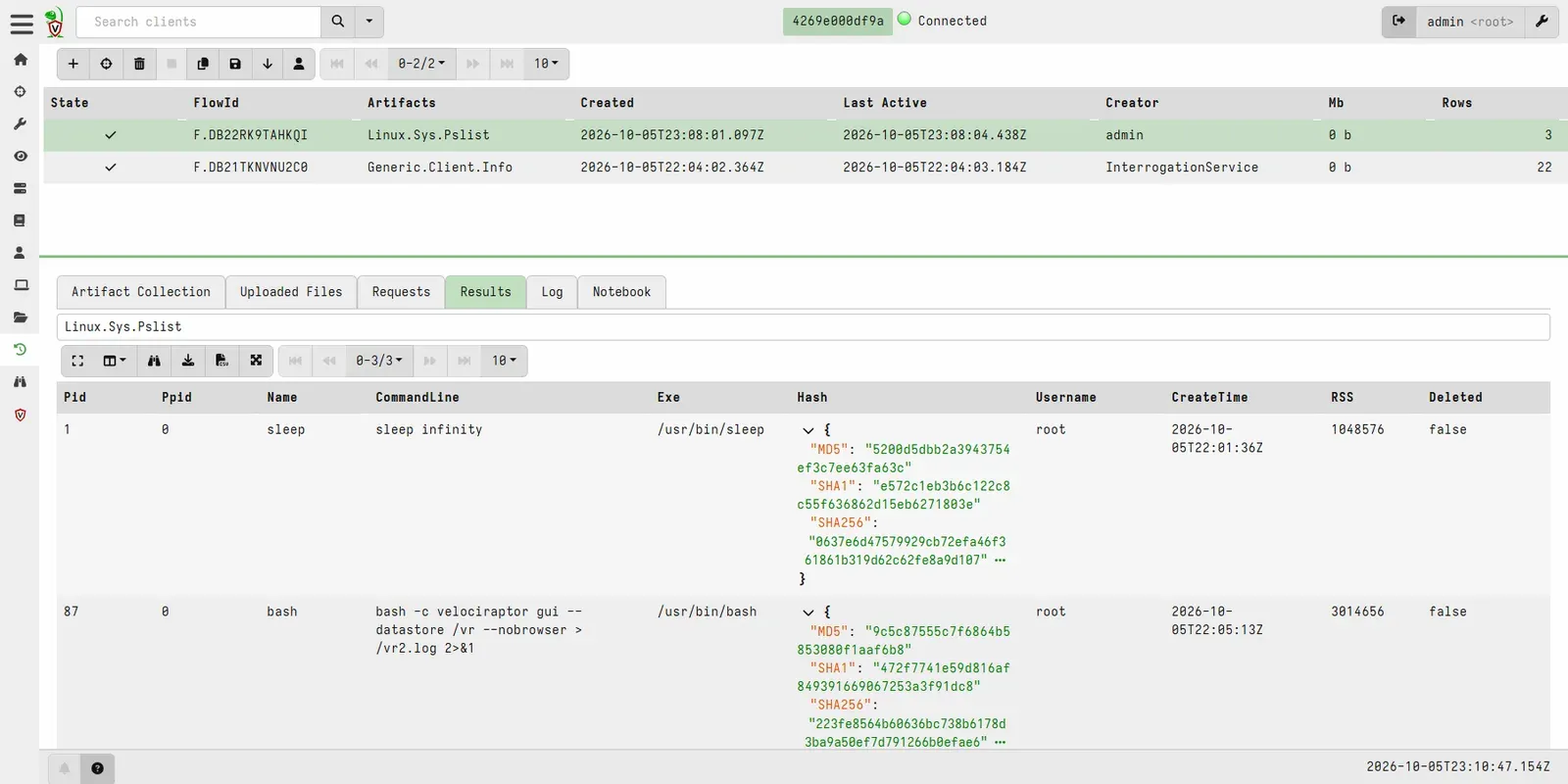
Task: Open the Notebook tab
Action: click(x=621, y=292)
